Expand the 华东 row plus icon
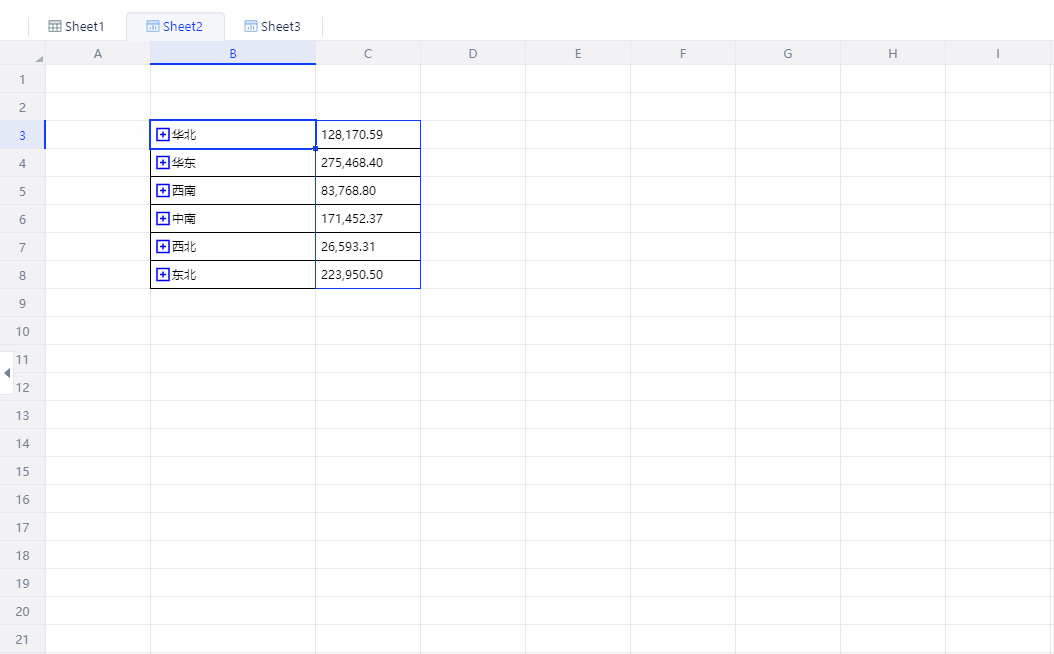 pos(163,163)
